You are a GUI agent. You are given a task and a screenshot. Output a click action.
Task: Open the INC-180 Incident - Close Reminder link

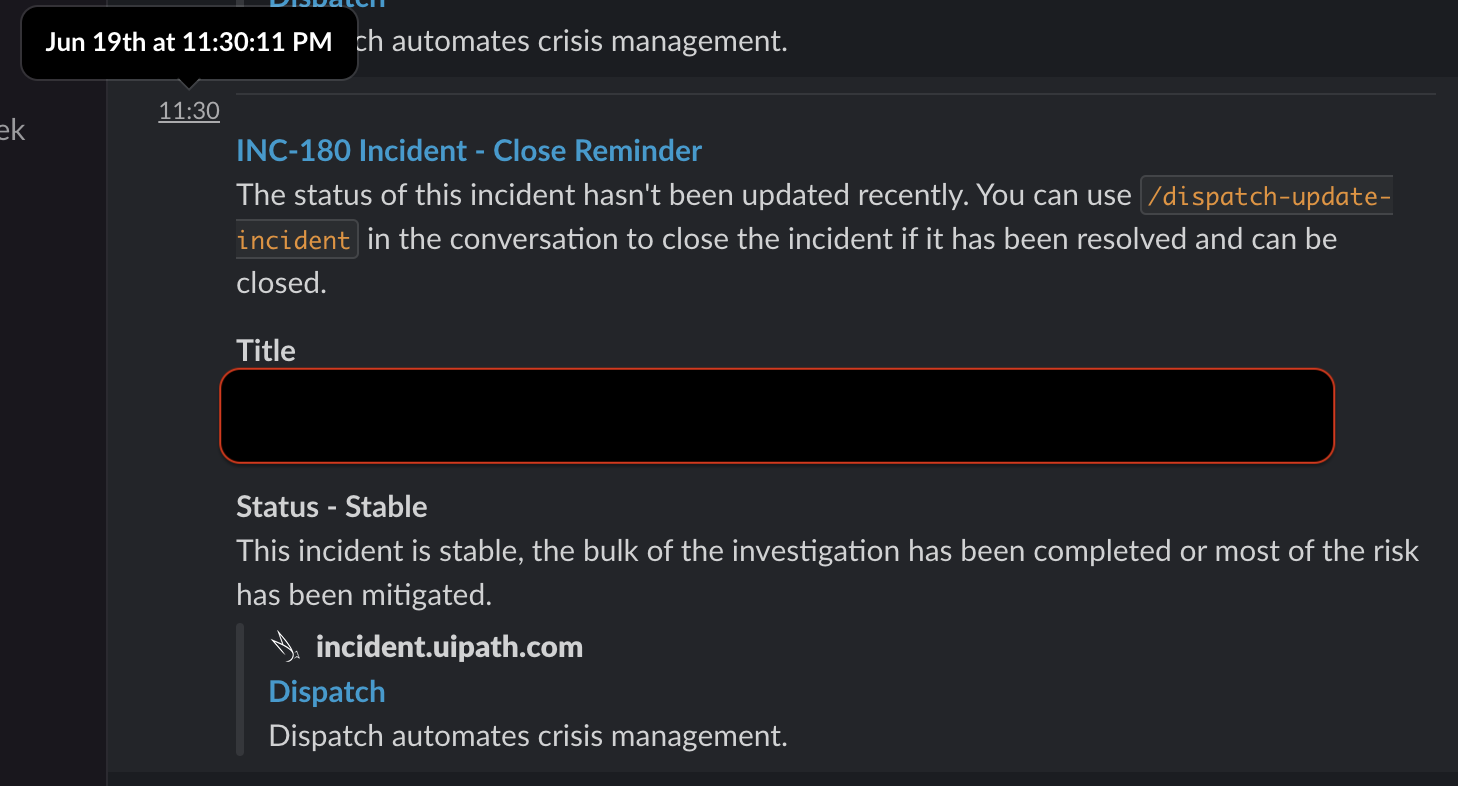point(468,150)
